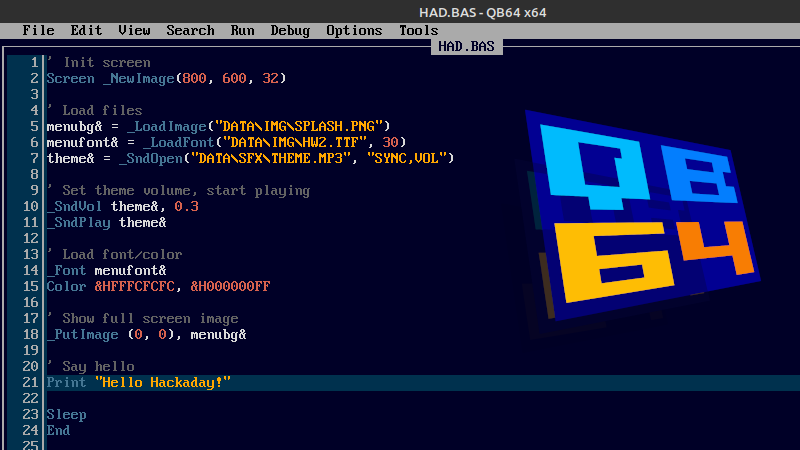Click the Print "Hello Hackaday!" line

pos(138,383)
